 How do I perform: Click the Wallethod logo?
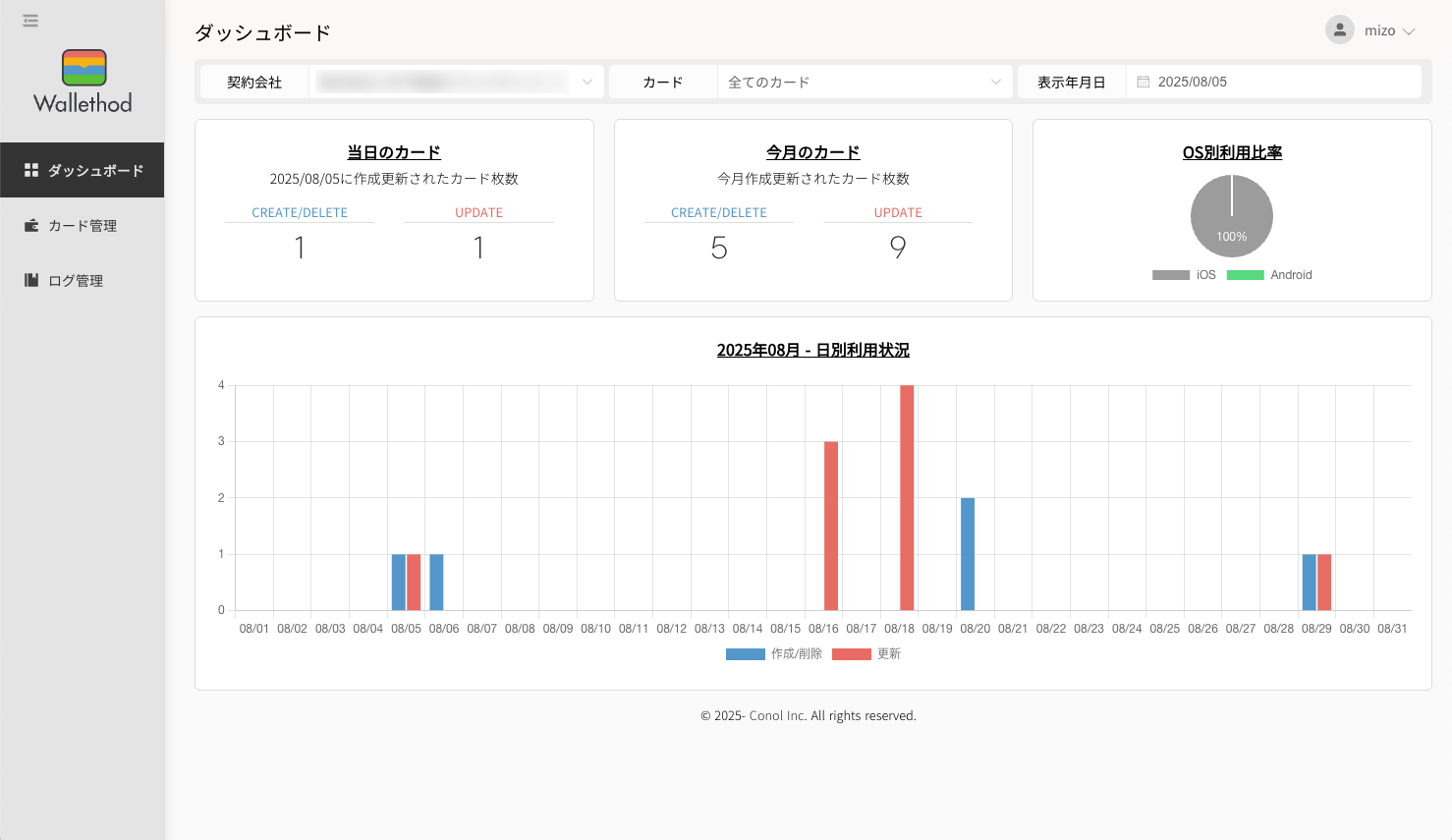coord(83,83)
